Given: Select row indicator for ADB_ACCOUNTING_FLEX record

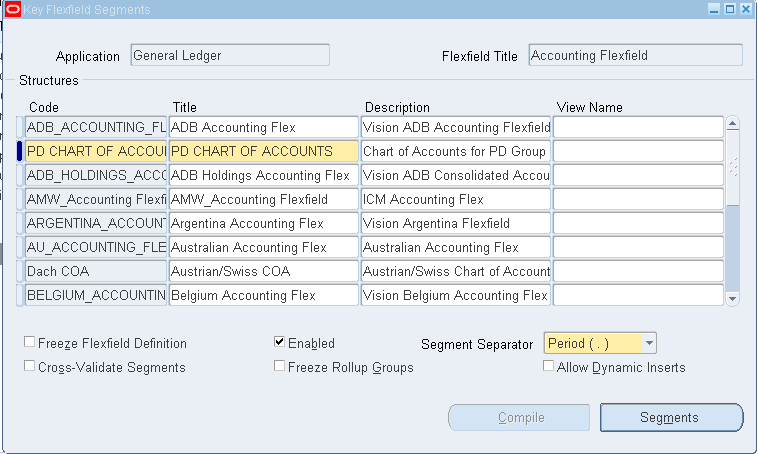Looking at the screenshot, I should tap(20, 128).
